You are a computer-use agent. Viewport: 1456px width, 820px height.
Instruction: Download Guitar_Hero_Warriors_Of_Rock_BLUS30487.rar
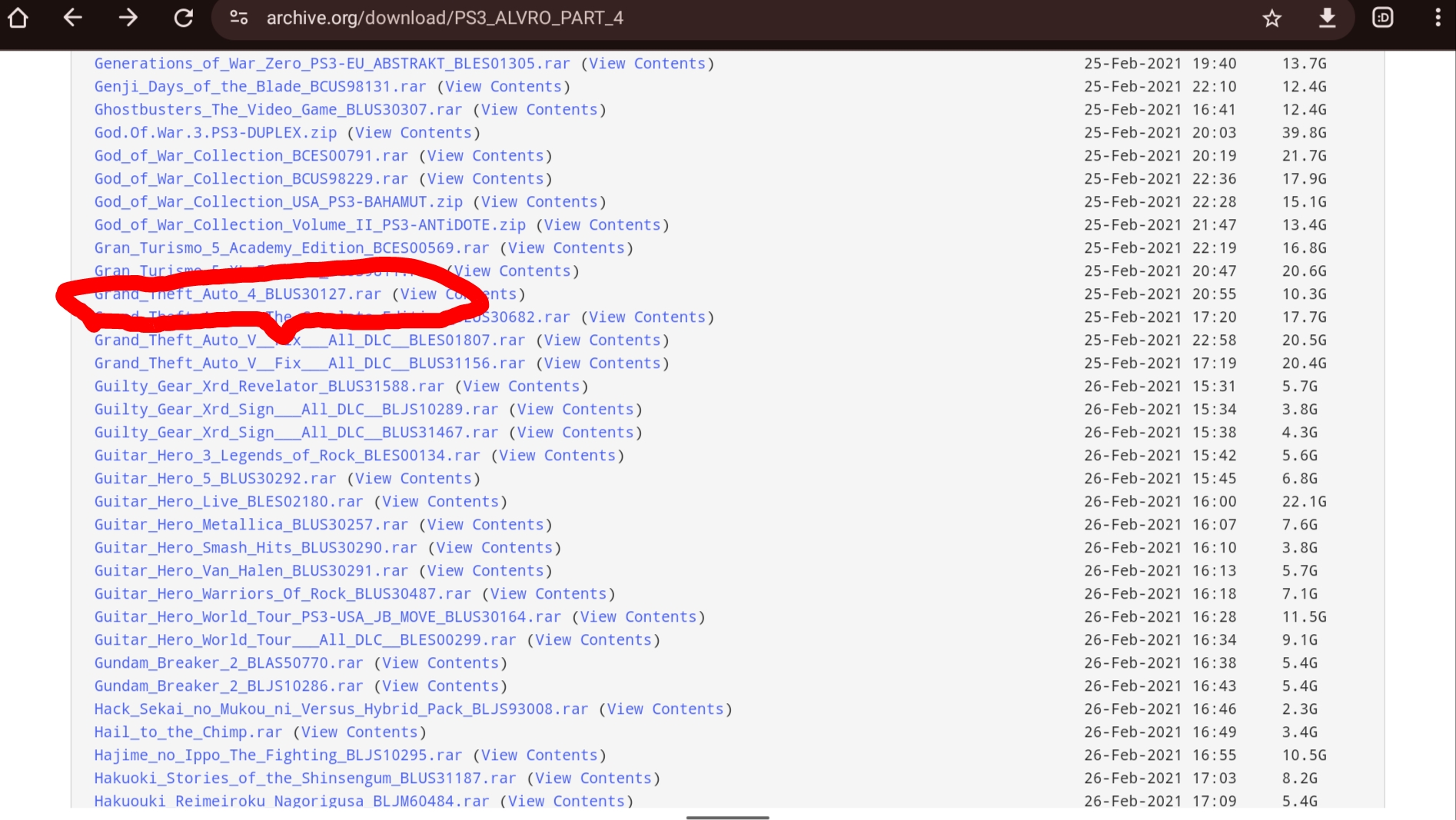pos(283,594)
